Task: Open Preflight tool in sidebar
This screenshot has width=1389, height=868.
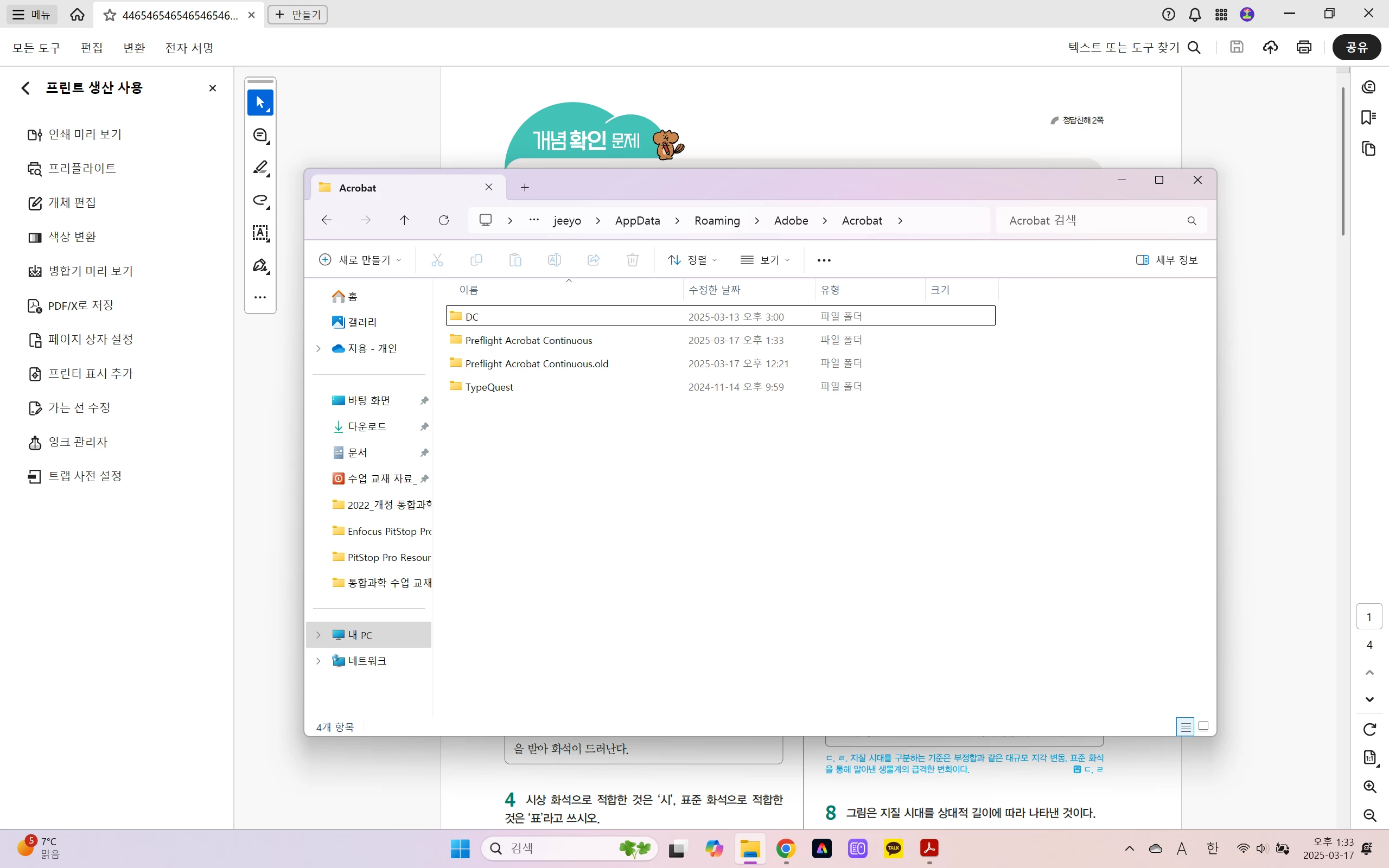Action: pos(81,168)
